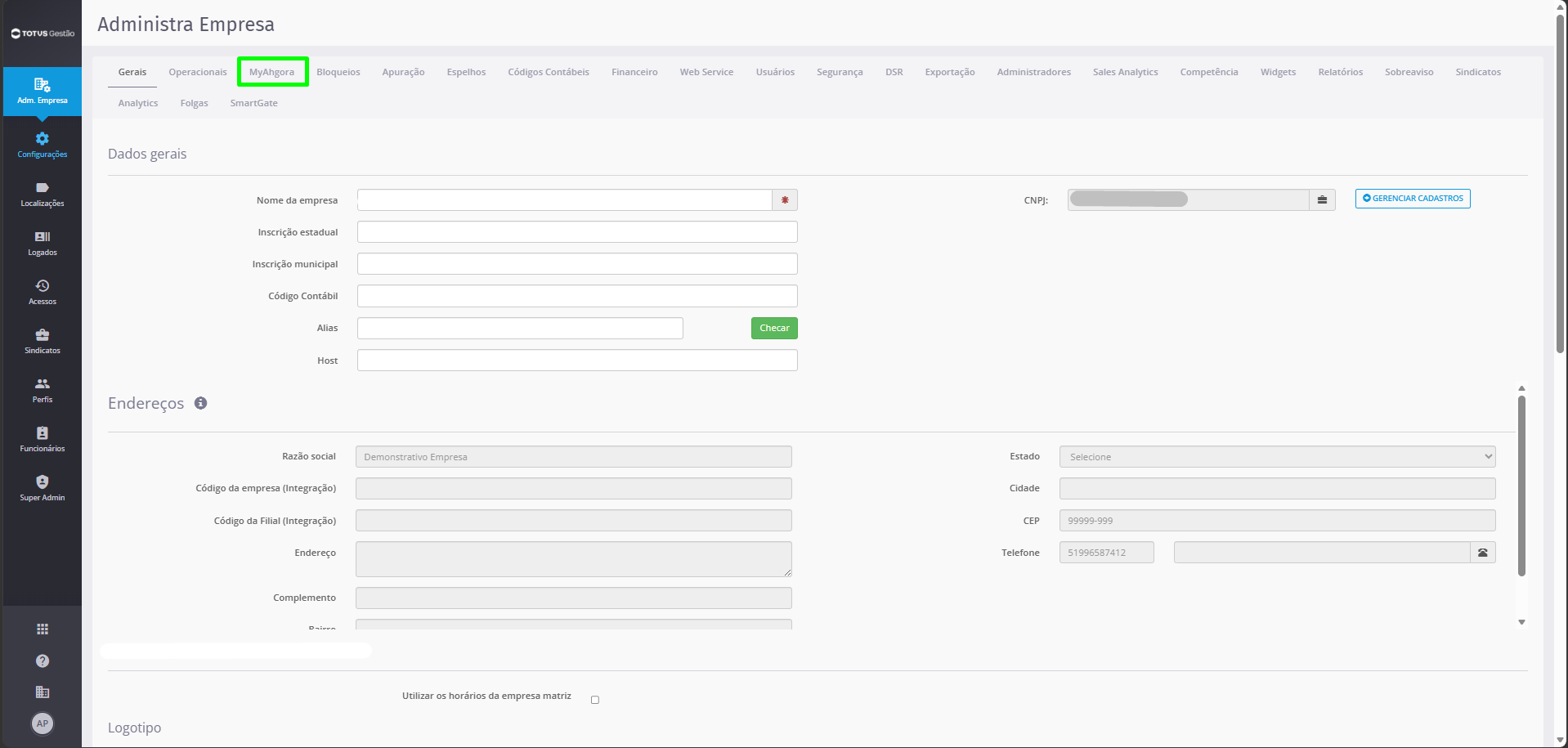Open the Folgas tab
The width and height of the screenshot is (1568, 748).
point(194,103)
